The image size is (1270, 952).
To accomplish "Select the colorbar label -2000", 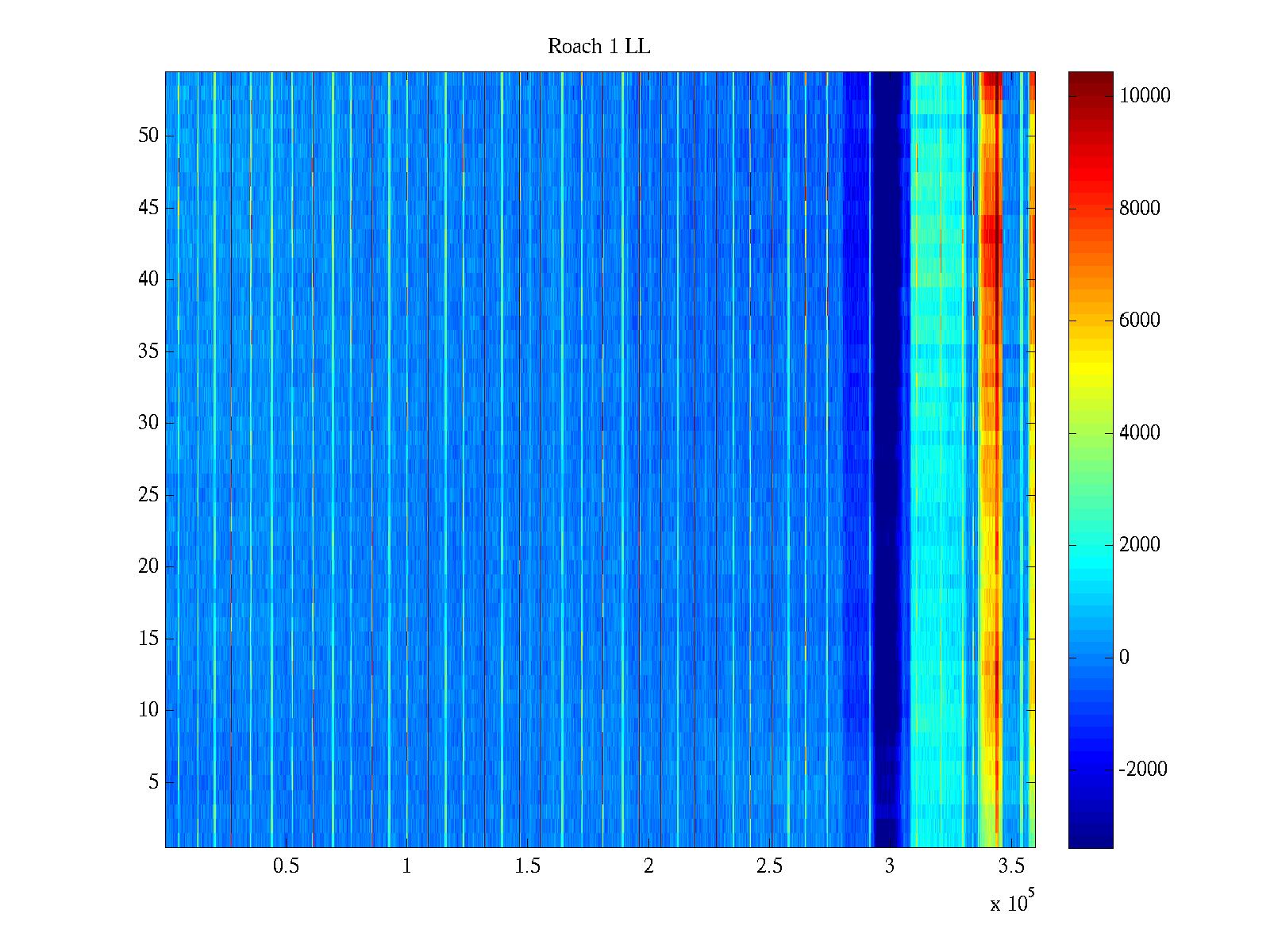I will coord(1143,770).
